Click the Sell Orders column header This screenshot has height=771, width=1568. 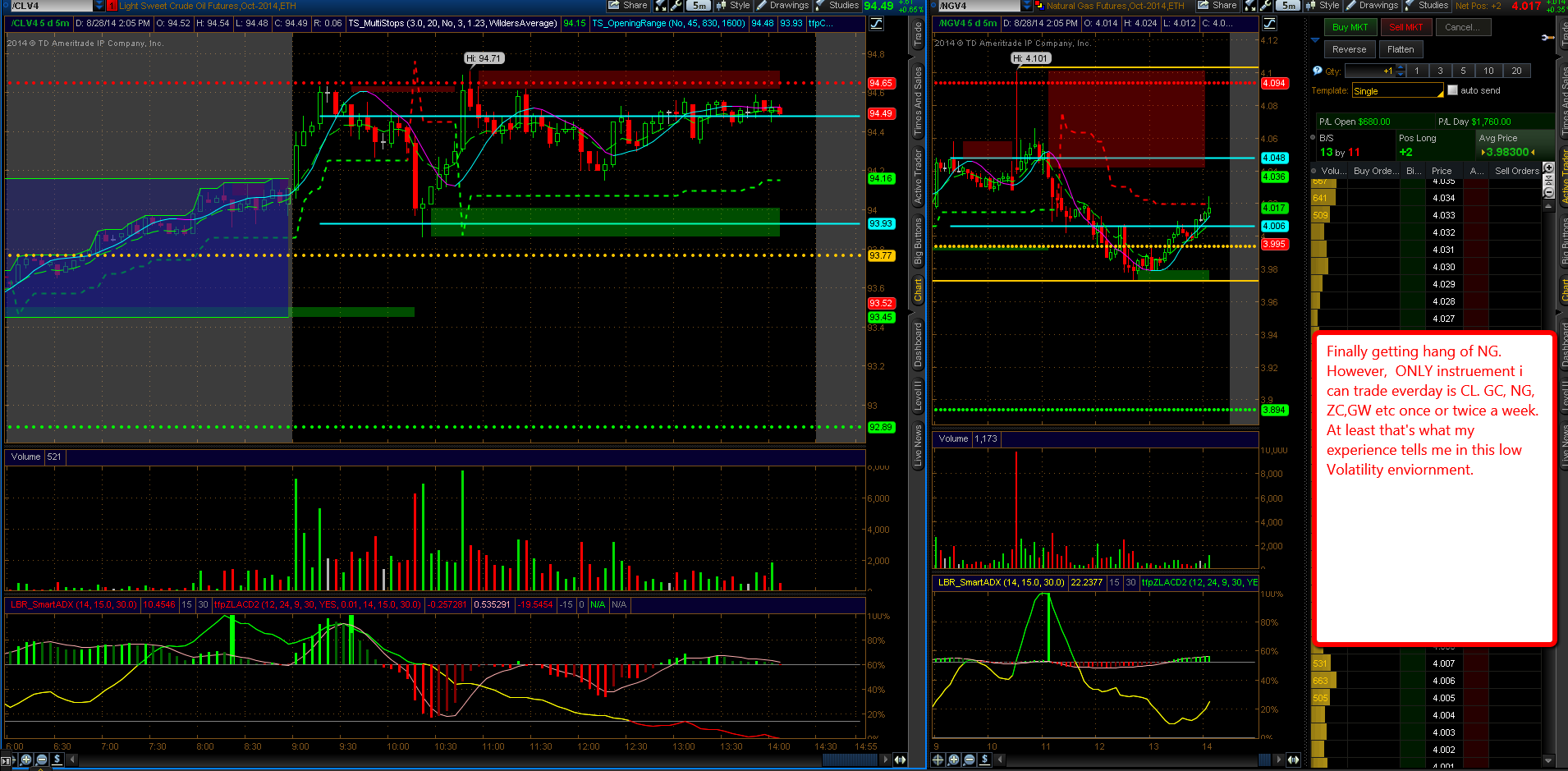pyautogui.click(x=1516, y=171)
